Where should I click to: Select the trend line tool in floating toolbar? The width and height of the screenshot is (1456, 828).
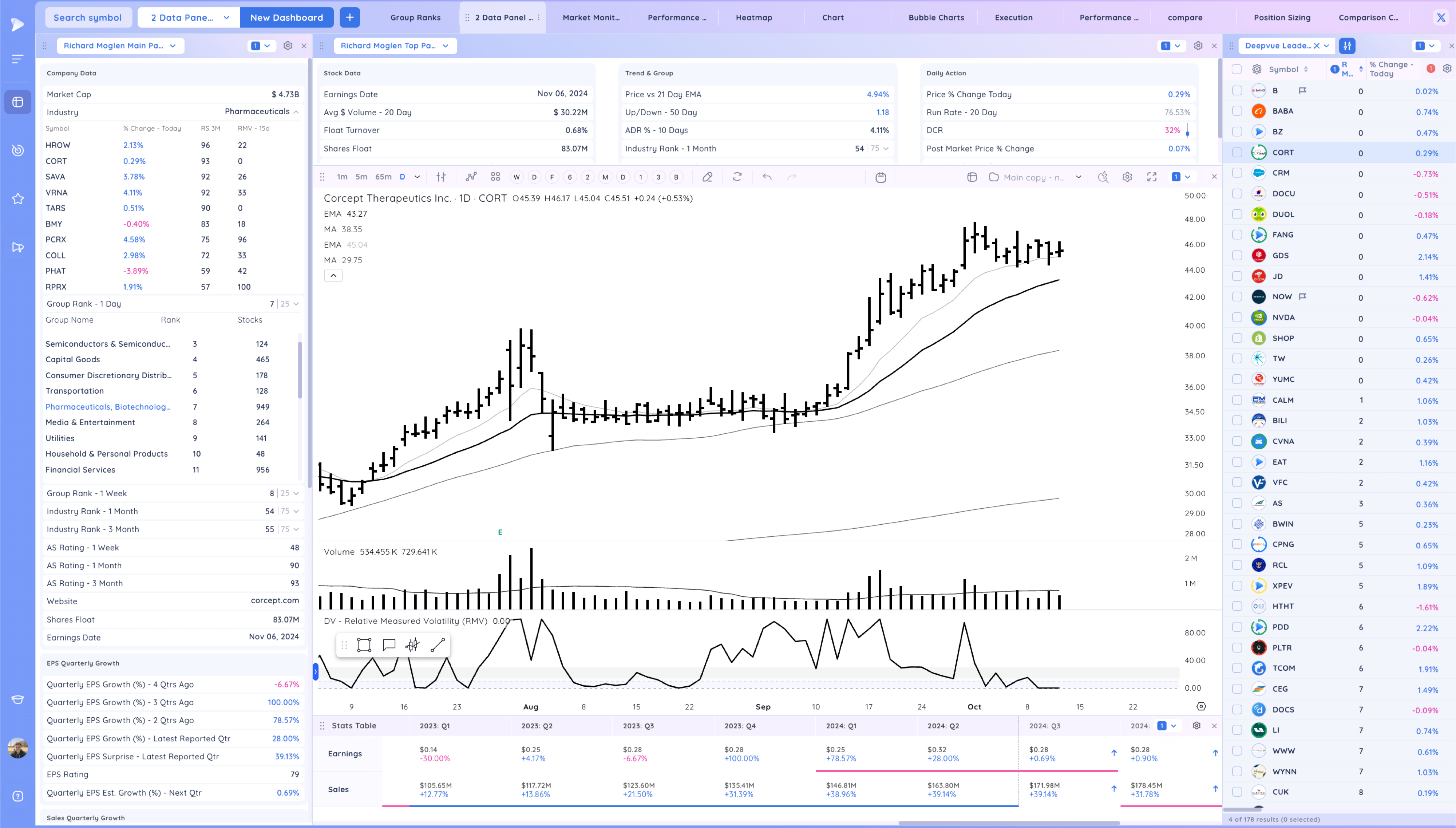click(x=438, y=645)
